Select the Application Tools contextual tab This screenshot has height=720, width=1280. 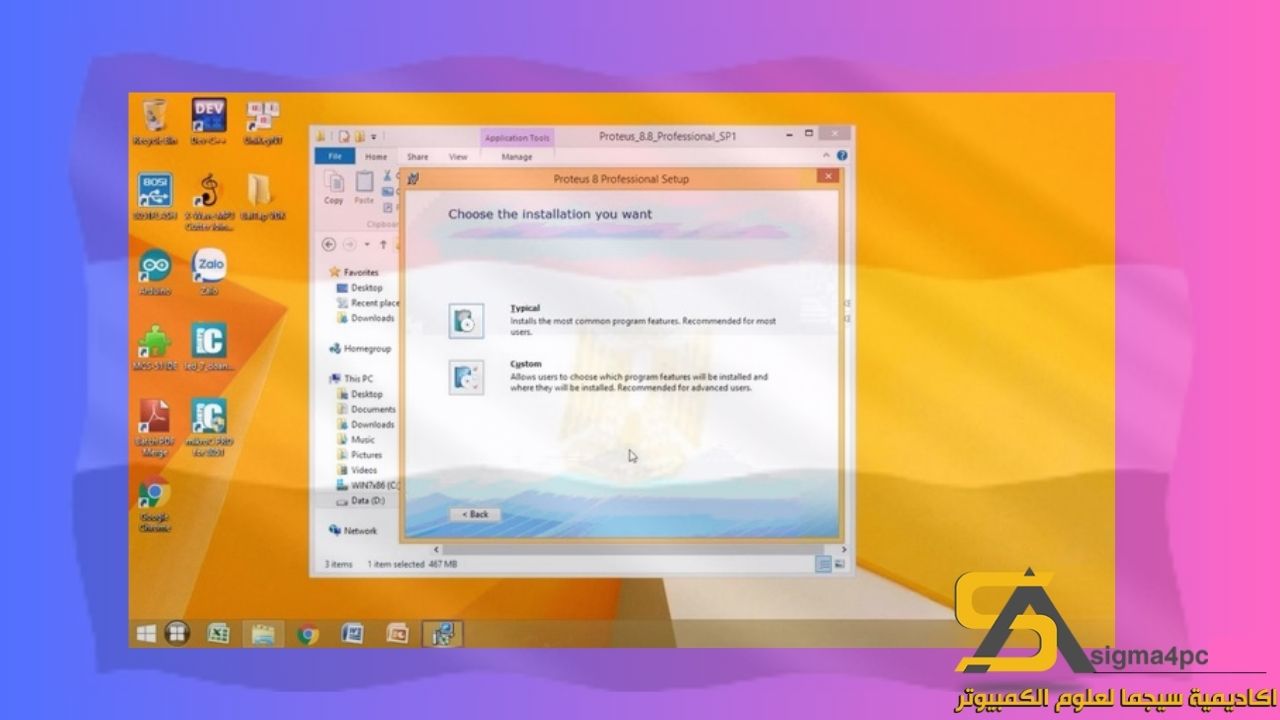517,138
